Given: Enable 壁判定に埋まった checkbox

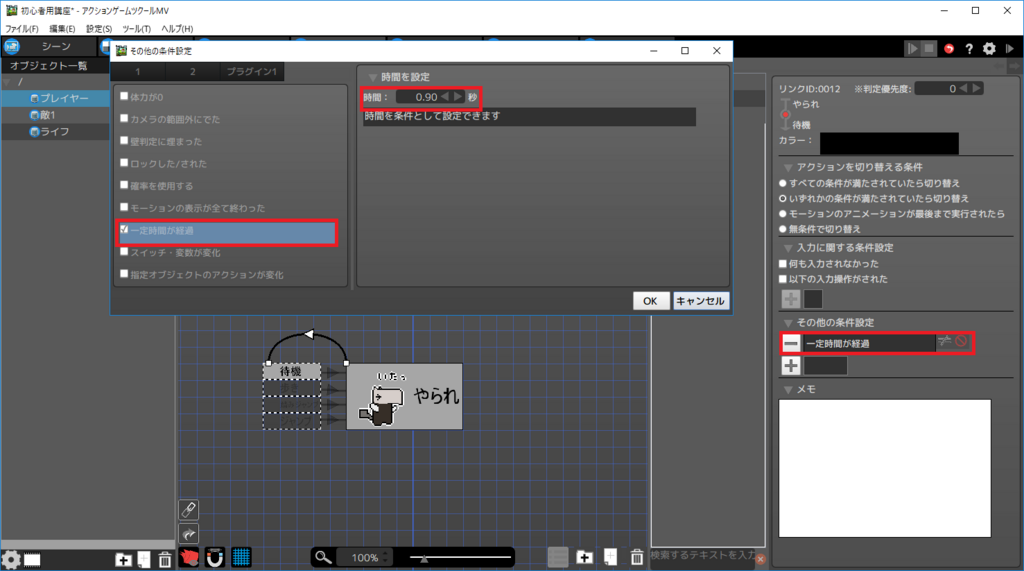Looking at the screenshot, I should coord(124,140).
